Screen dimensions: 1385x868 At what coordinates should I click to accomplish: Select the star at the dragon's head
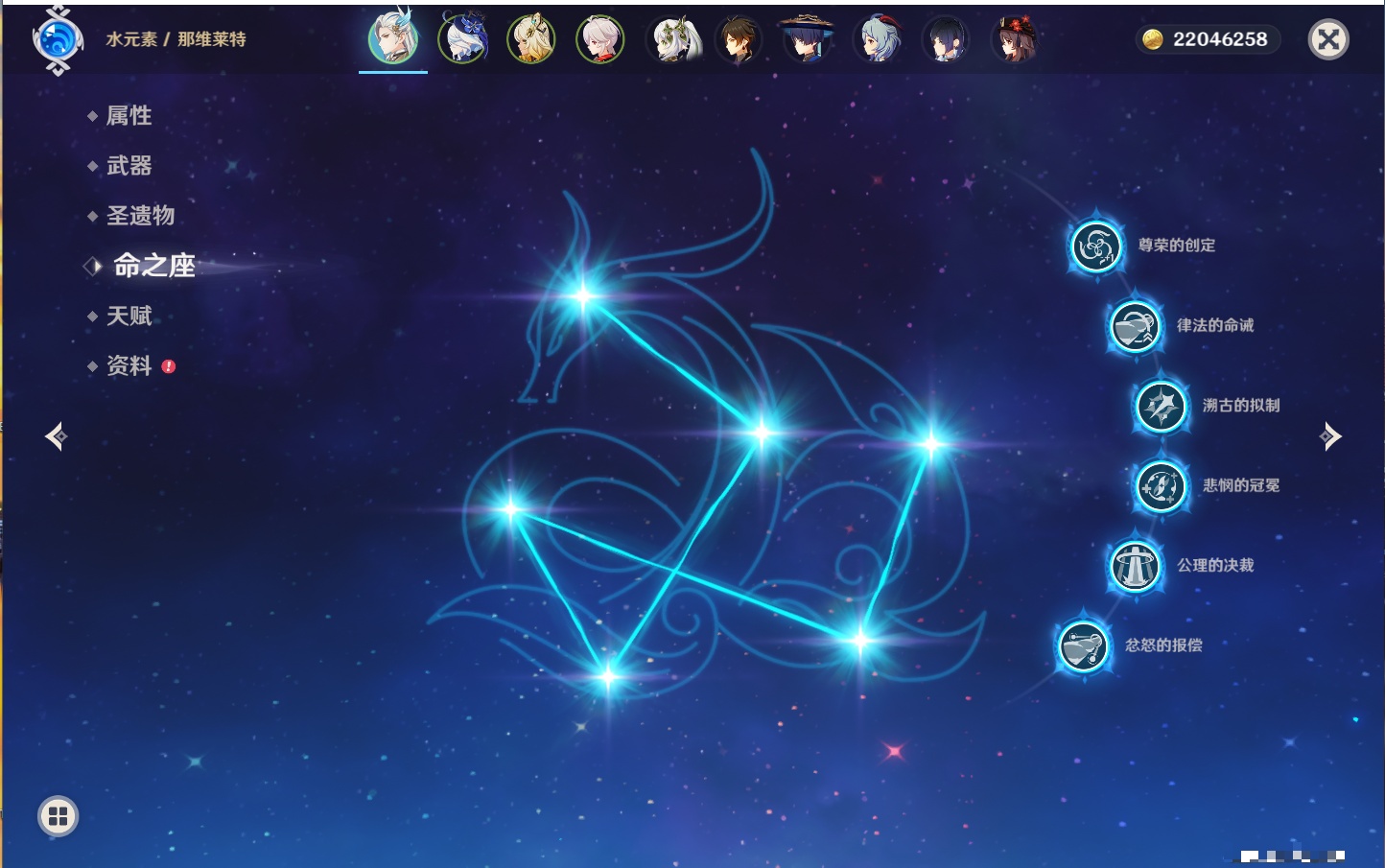[x=583, y=295]
